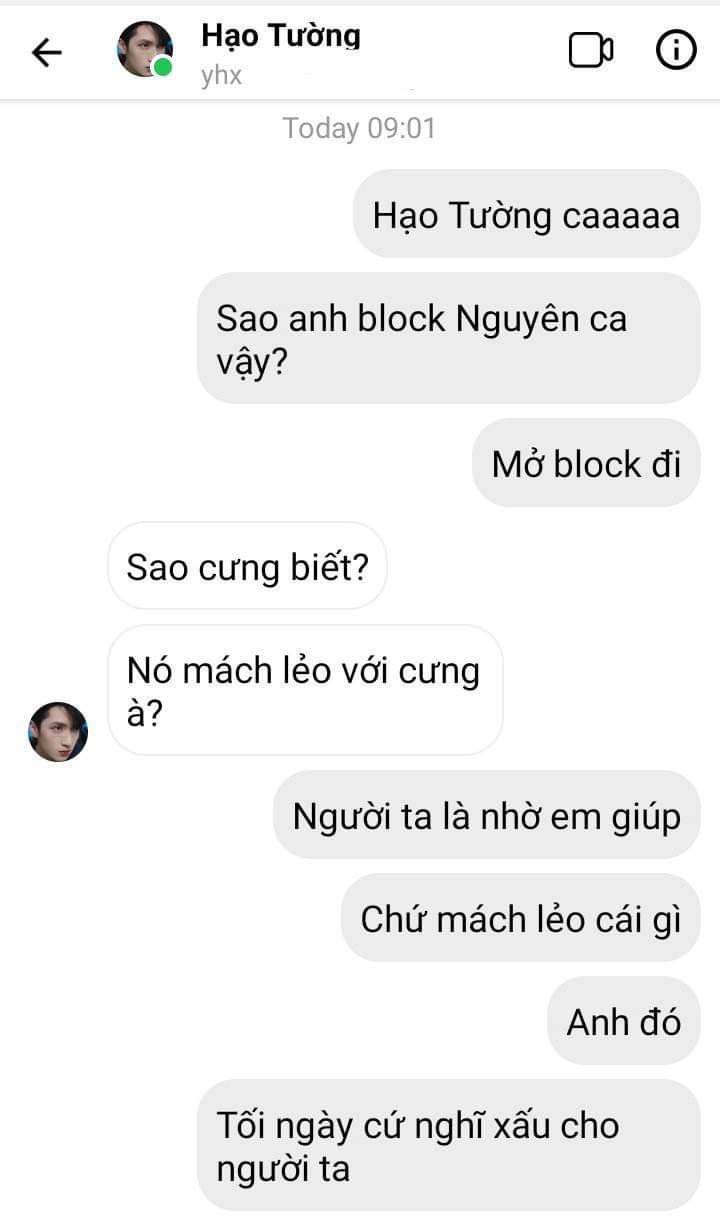The height and width of the screenshot is (1217, 720).
Task: Tap the 'Tối ngày cứ nghĩ xấu' message
Action: [449, 1145]
